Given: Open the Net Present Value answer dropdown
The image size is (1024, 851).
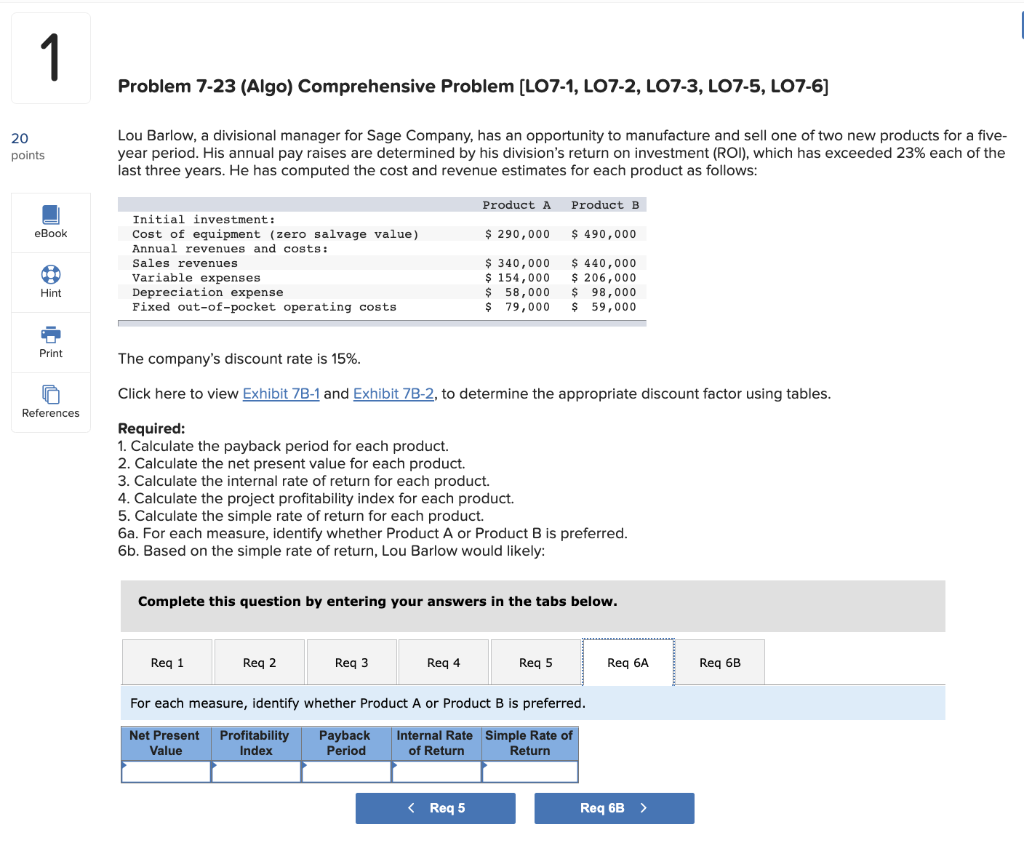Looking at the screenshot, I should tap(166, 772).
